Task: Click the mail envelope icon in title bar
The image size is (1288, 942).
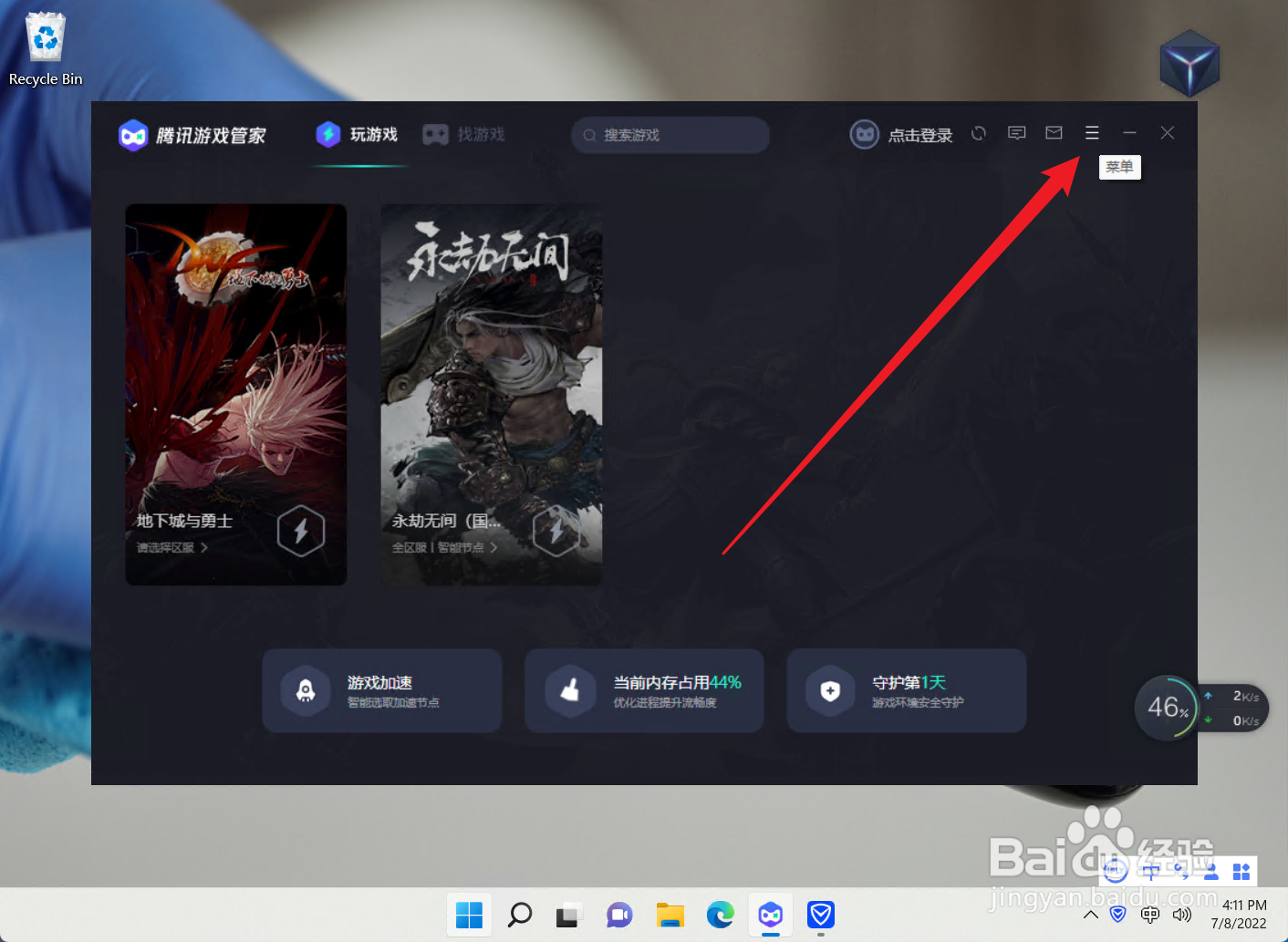Action: [1054, 133]
